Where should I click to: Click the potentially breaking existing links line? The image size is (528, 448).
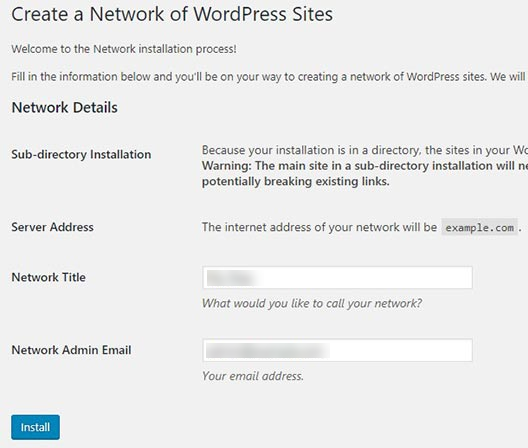pos(296,182)
